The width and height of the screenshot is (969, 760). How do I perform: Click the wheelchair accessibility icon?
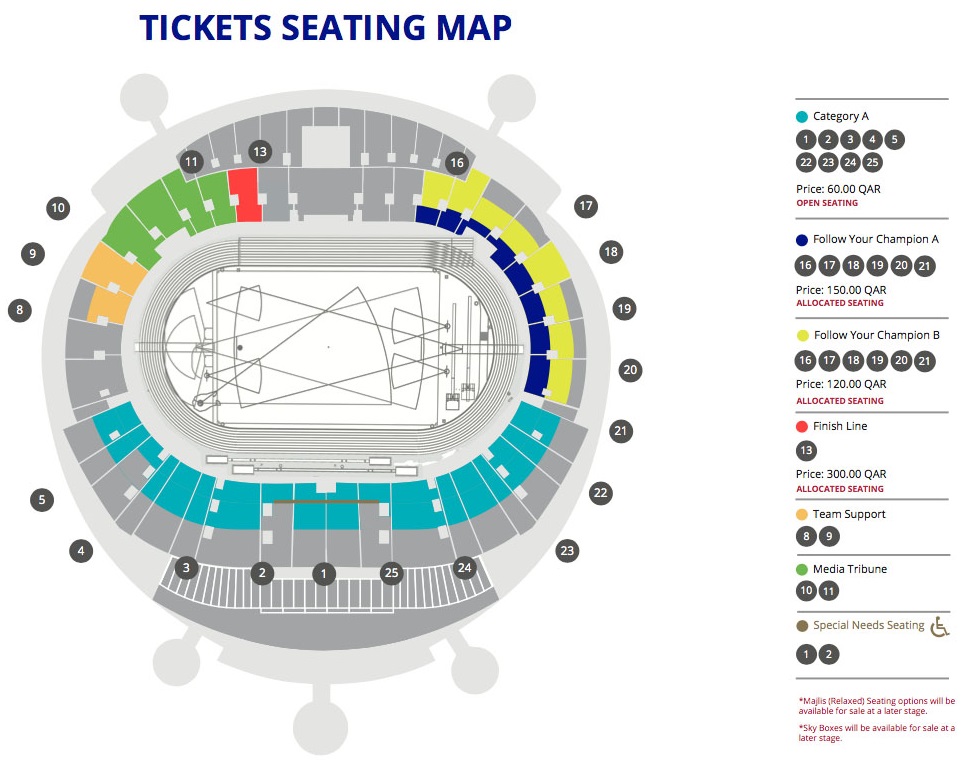click(x=939, y=626)
